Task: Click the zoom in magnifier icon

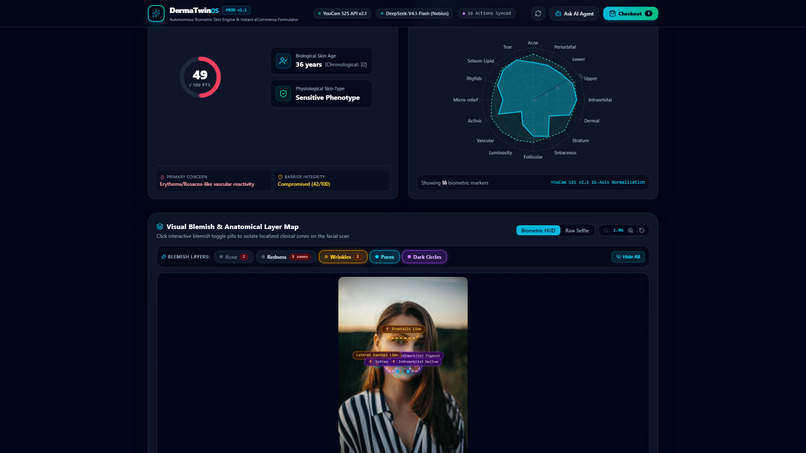Action: pyautogui.click(x=631, y=230)
